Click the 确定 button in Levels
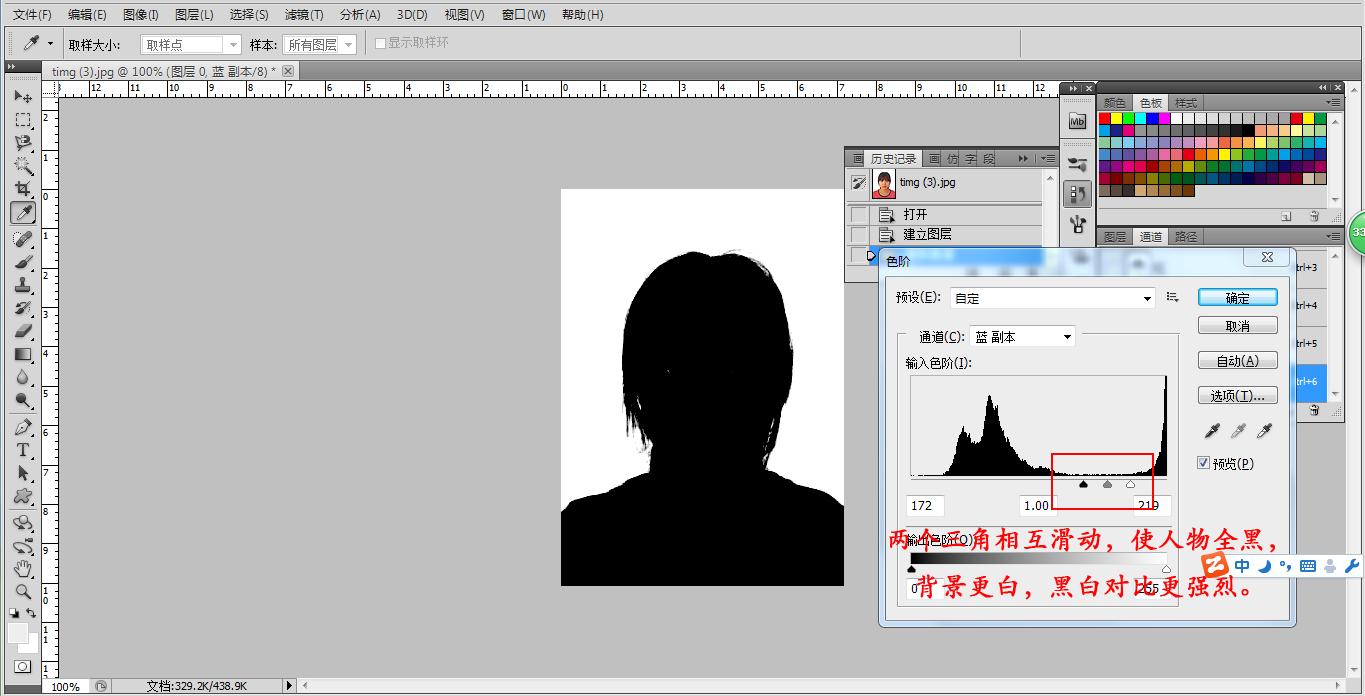1365x696 pixels. 1237,298
